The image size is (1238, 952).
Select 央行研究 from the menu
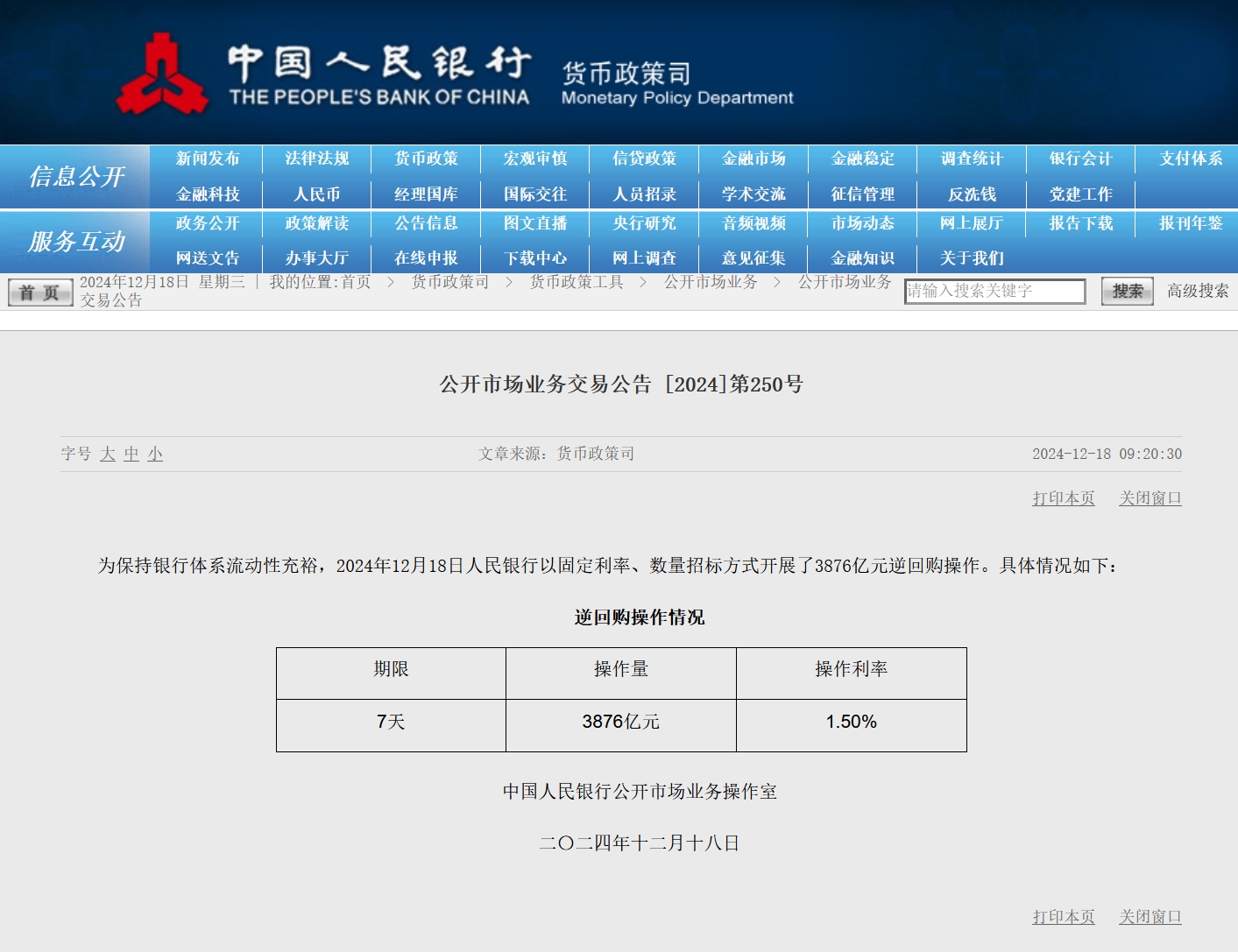[645, 223]
